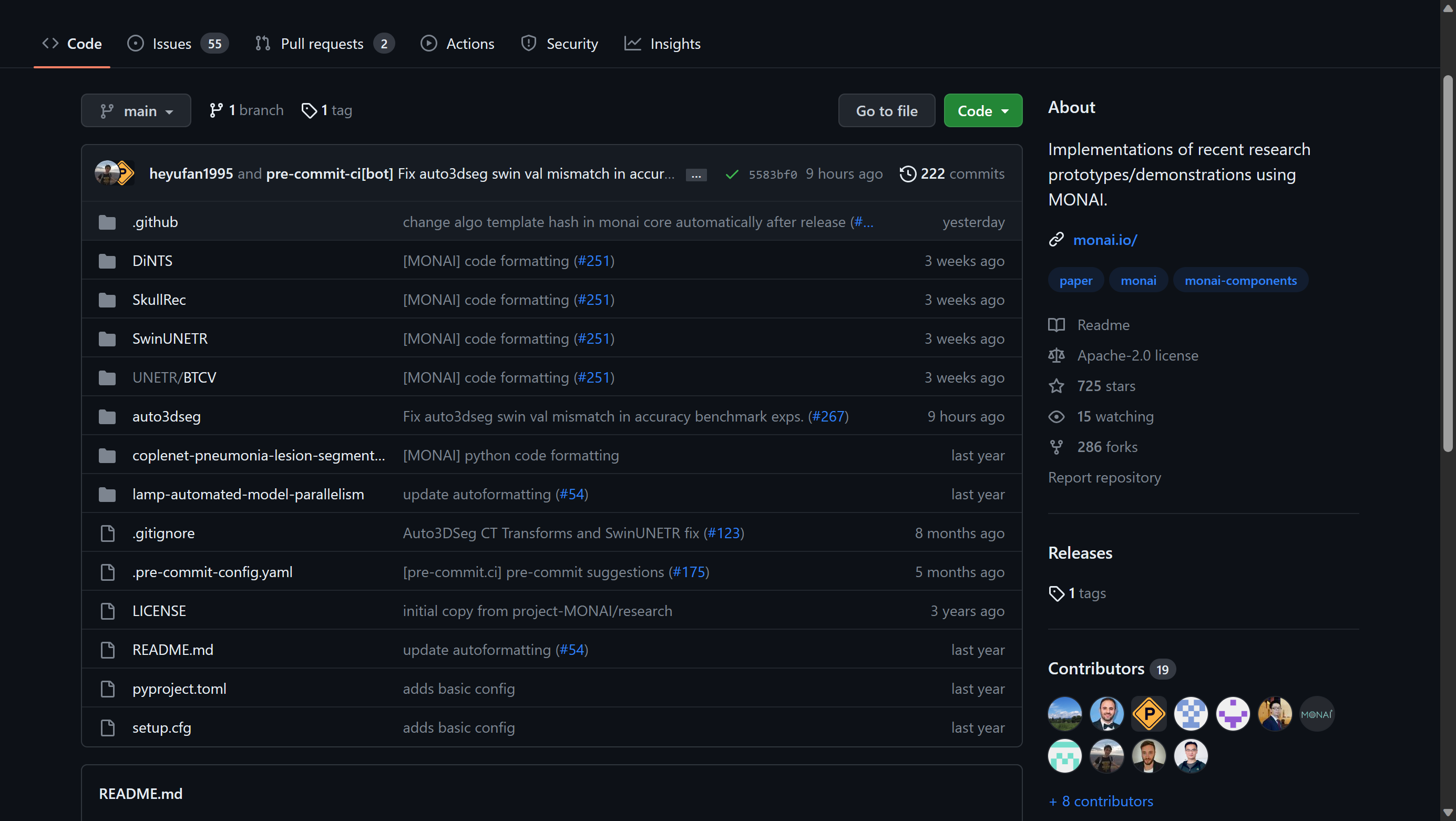Click the eye icon beside 15 watching
The width and height of the screenshot is (1456, 821).
[x=1056, y=416]
